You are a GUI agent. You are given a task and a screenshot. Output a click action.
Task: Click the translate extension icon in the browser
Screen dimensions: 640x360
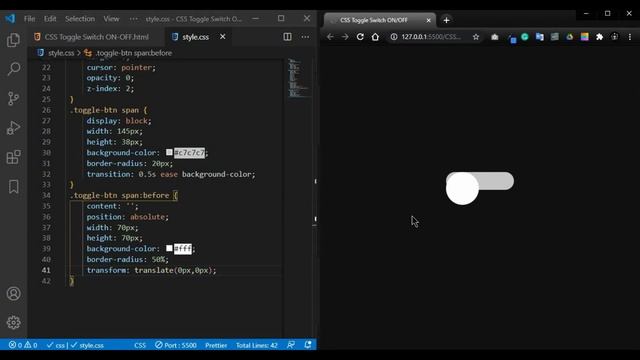pyautogui.click(x=540, y=37)
